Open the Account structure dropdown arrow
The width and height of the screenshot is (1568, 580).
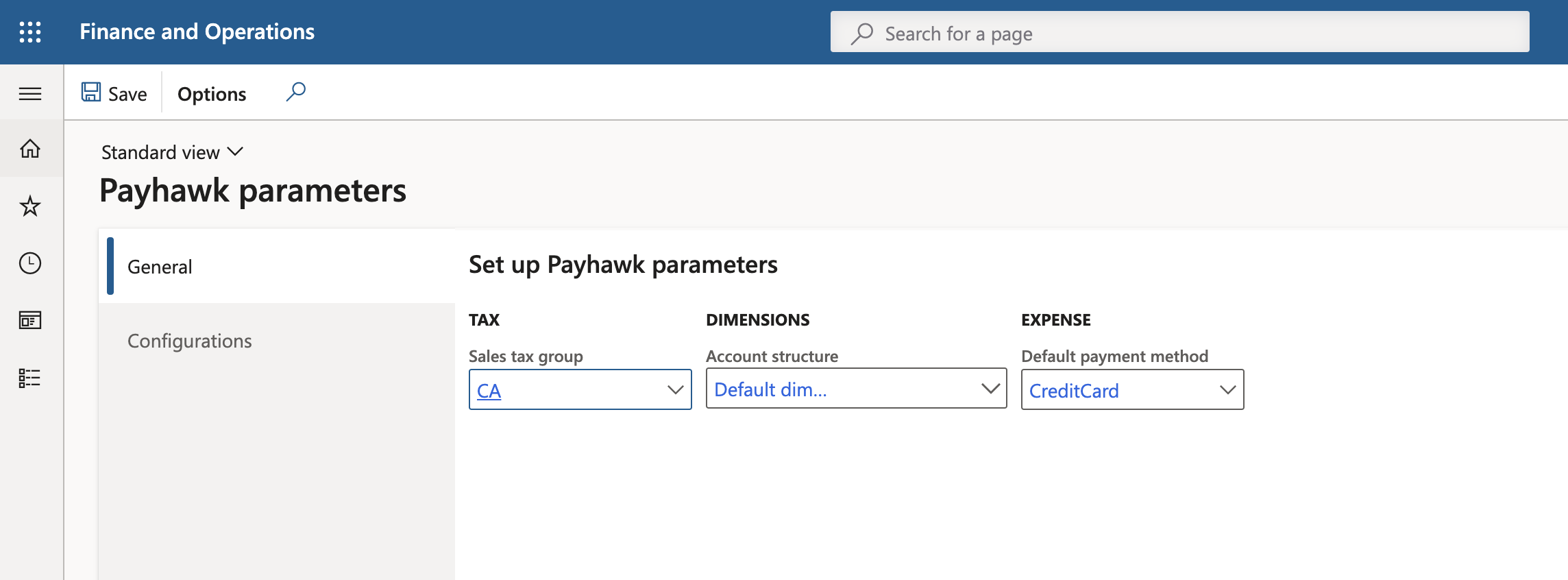[990, 389]
